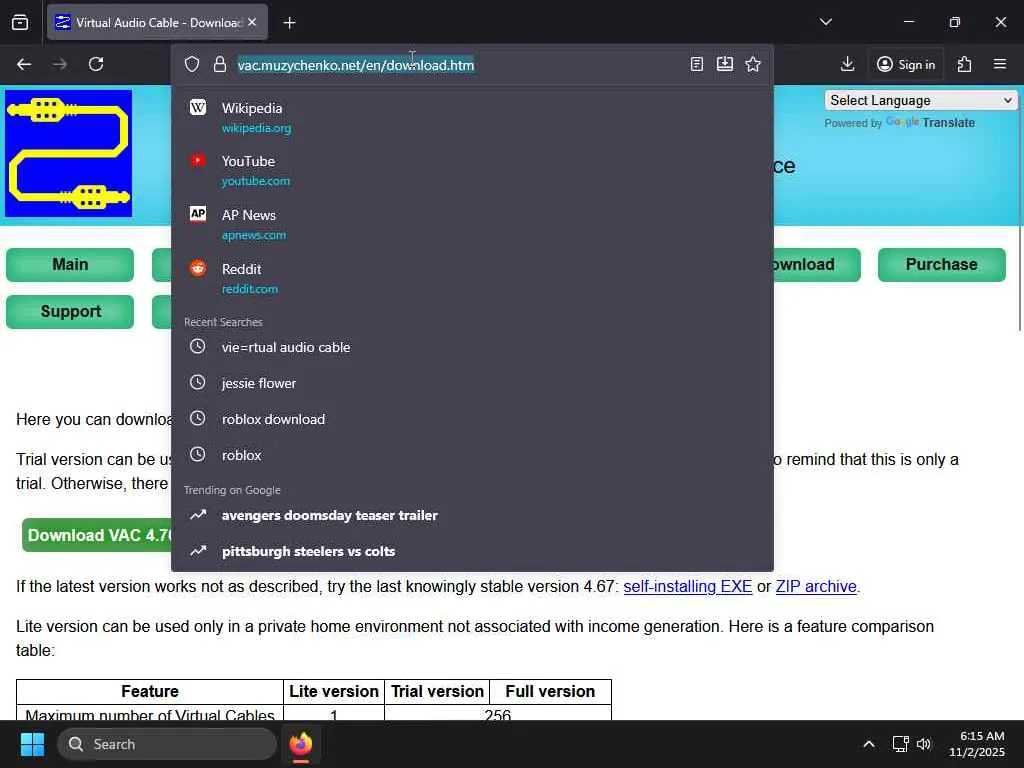1024x768 pixels.
Task: Click the YouTube favicon in suggestions
Action: point(198,161)
